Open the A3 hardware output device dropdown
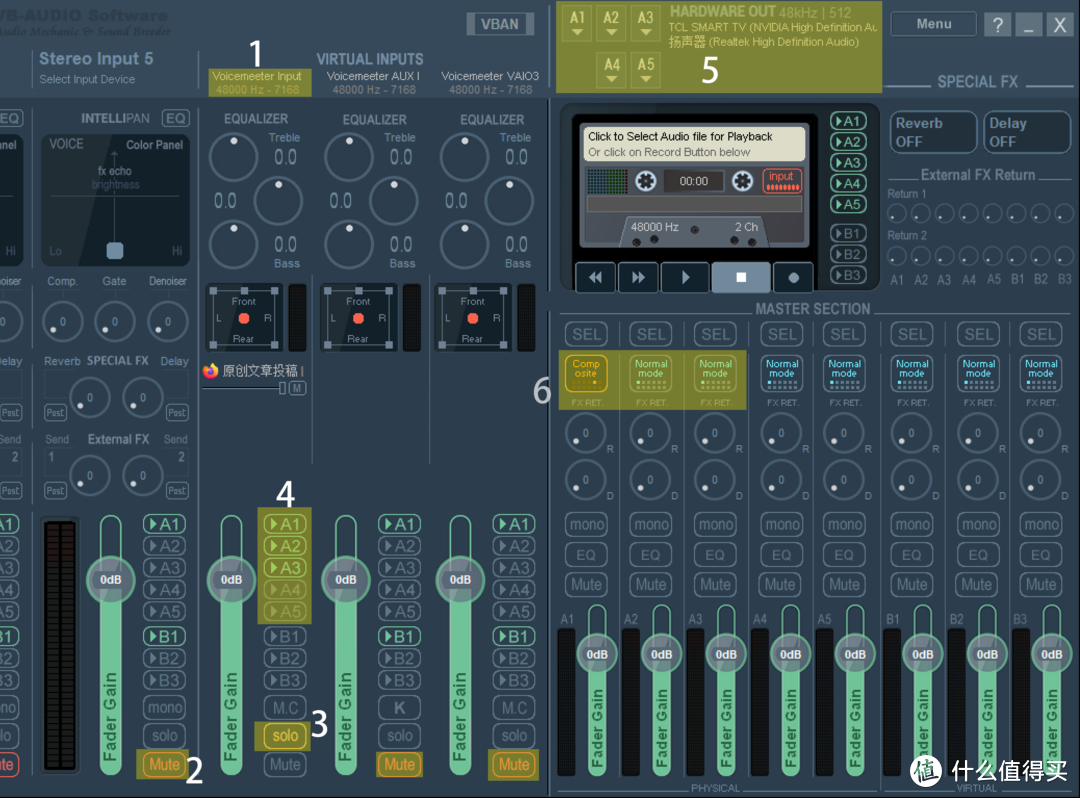 pyautogui.click(x=645, y=23)
